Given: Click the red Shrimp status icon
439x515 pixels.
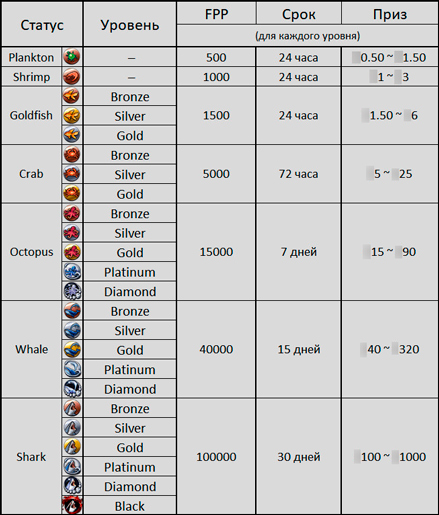Looking at the screenshot, I should point(72,76).
